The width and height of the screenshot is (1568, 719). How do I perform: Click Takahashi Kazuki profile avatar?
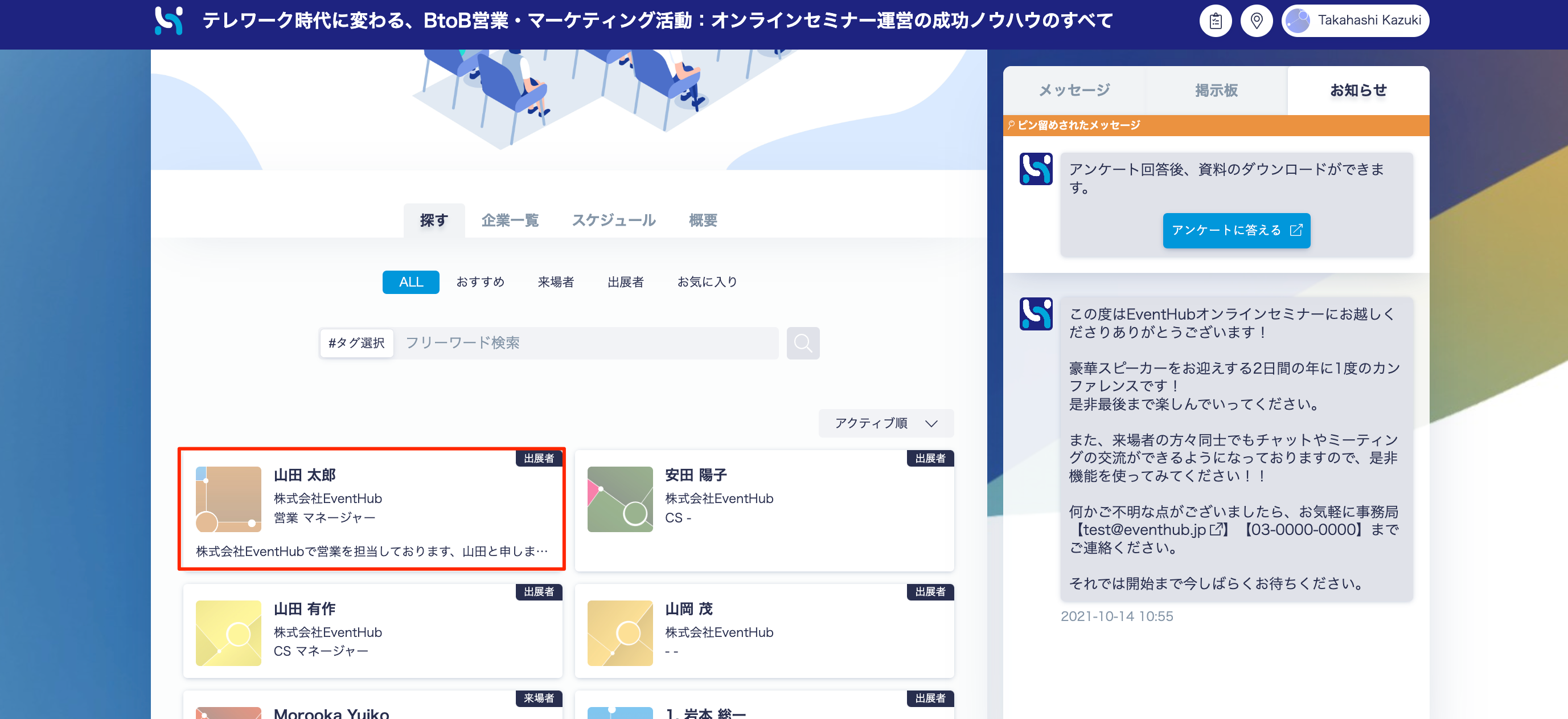coord(1298,21)
